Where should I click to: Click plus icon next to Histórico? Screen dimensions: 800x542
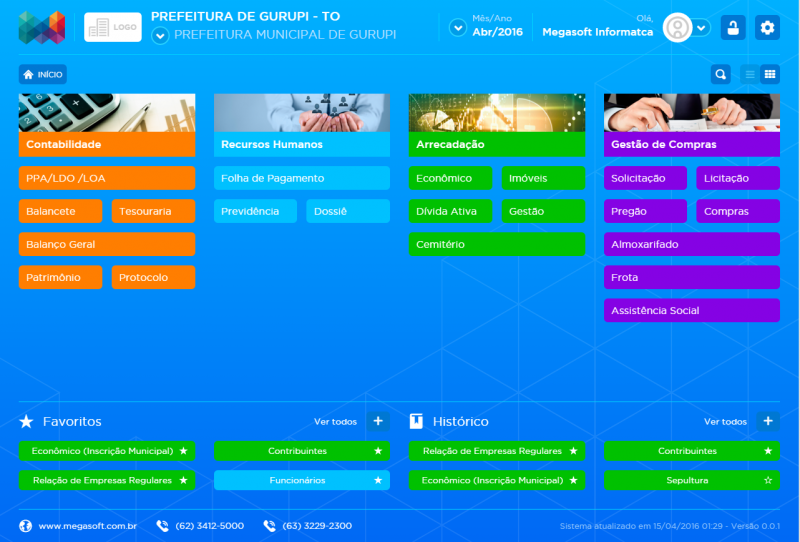(x=768, y=422)
